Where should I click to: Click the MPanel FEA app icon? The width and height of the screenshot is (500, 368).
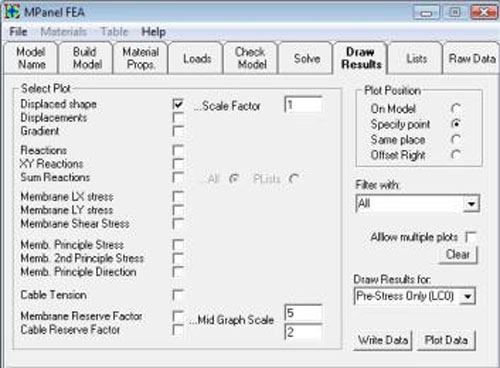point(12,12)
